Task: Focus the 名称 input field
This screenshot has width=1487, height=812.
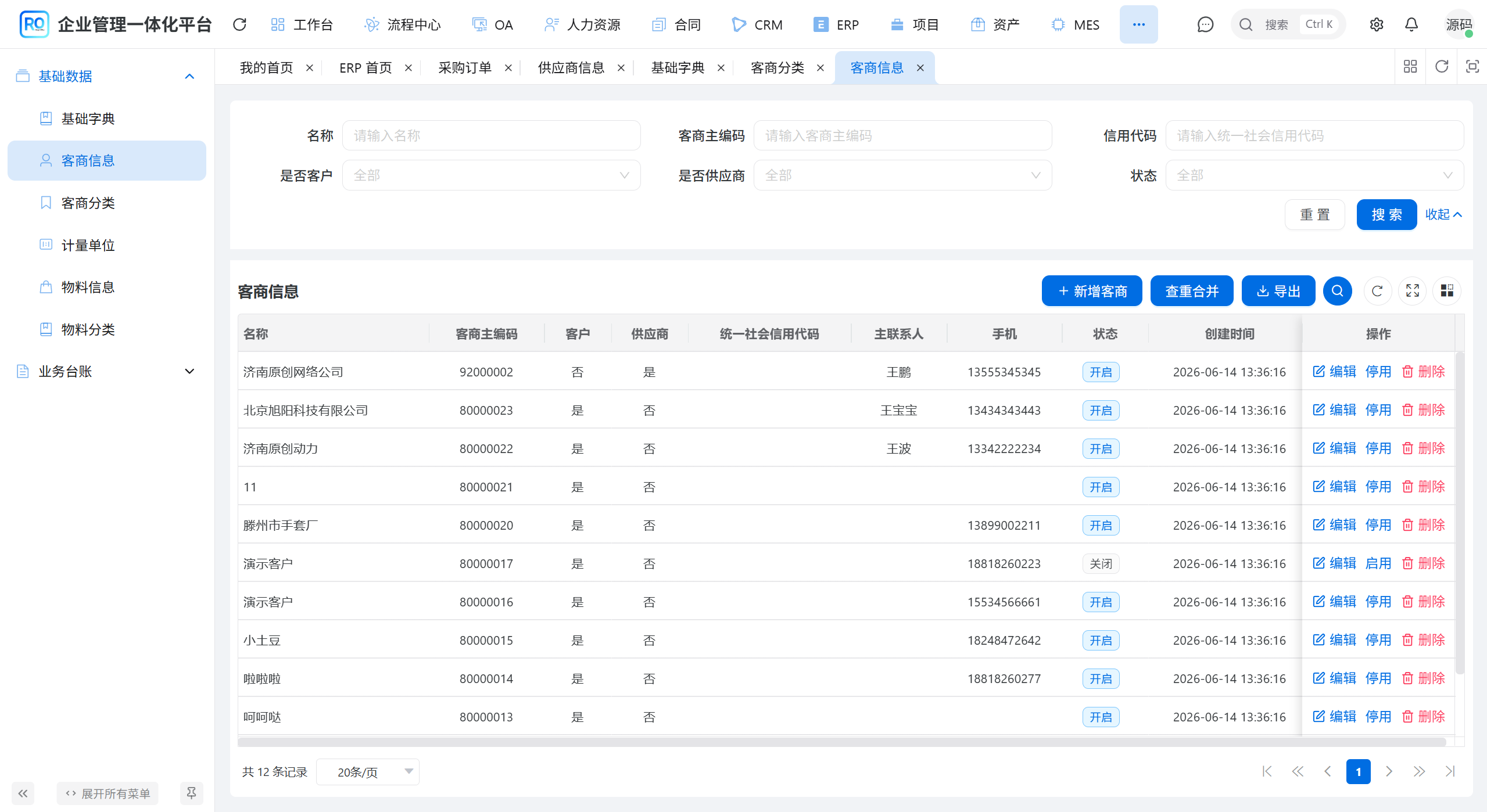Action: 491,135
